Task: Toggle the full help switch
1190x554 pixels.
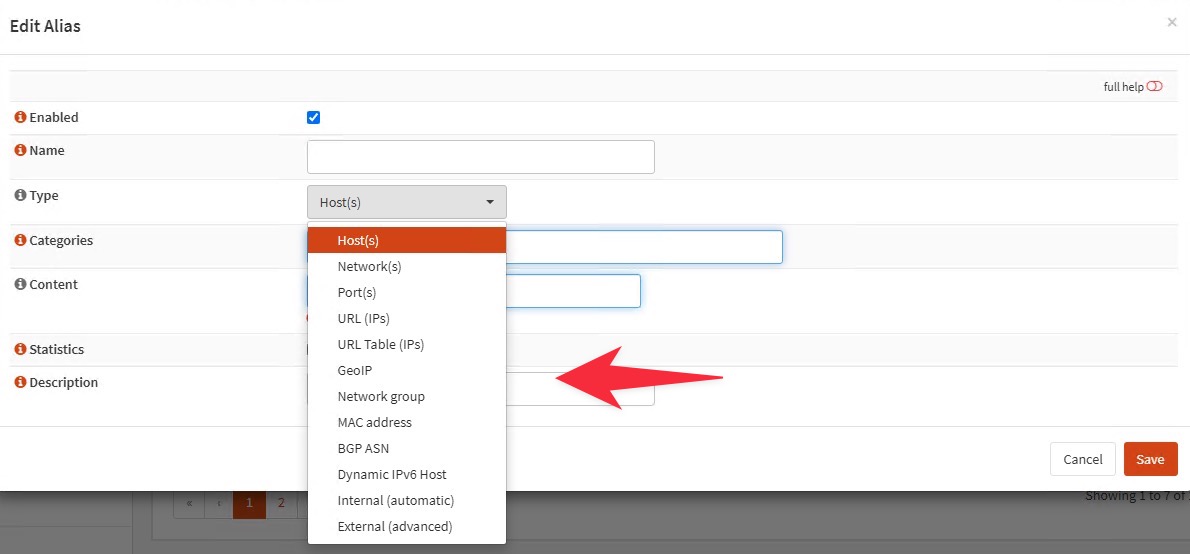Action: [x=1154, y=87]
